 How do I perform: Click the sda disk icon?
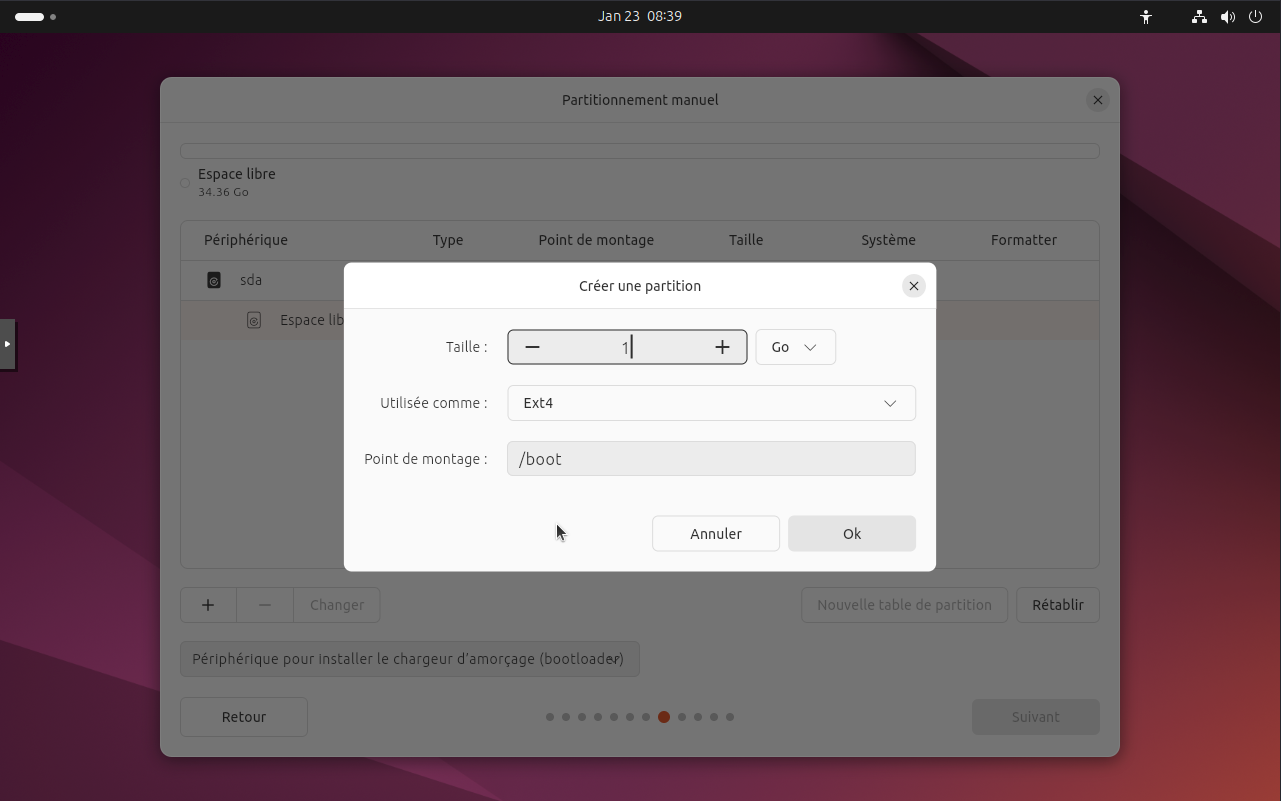[214, 281]
